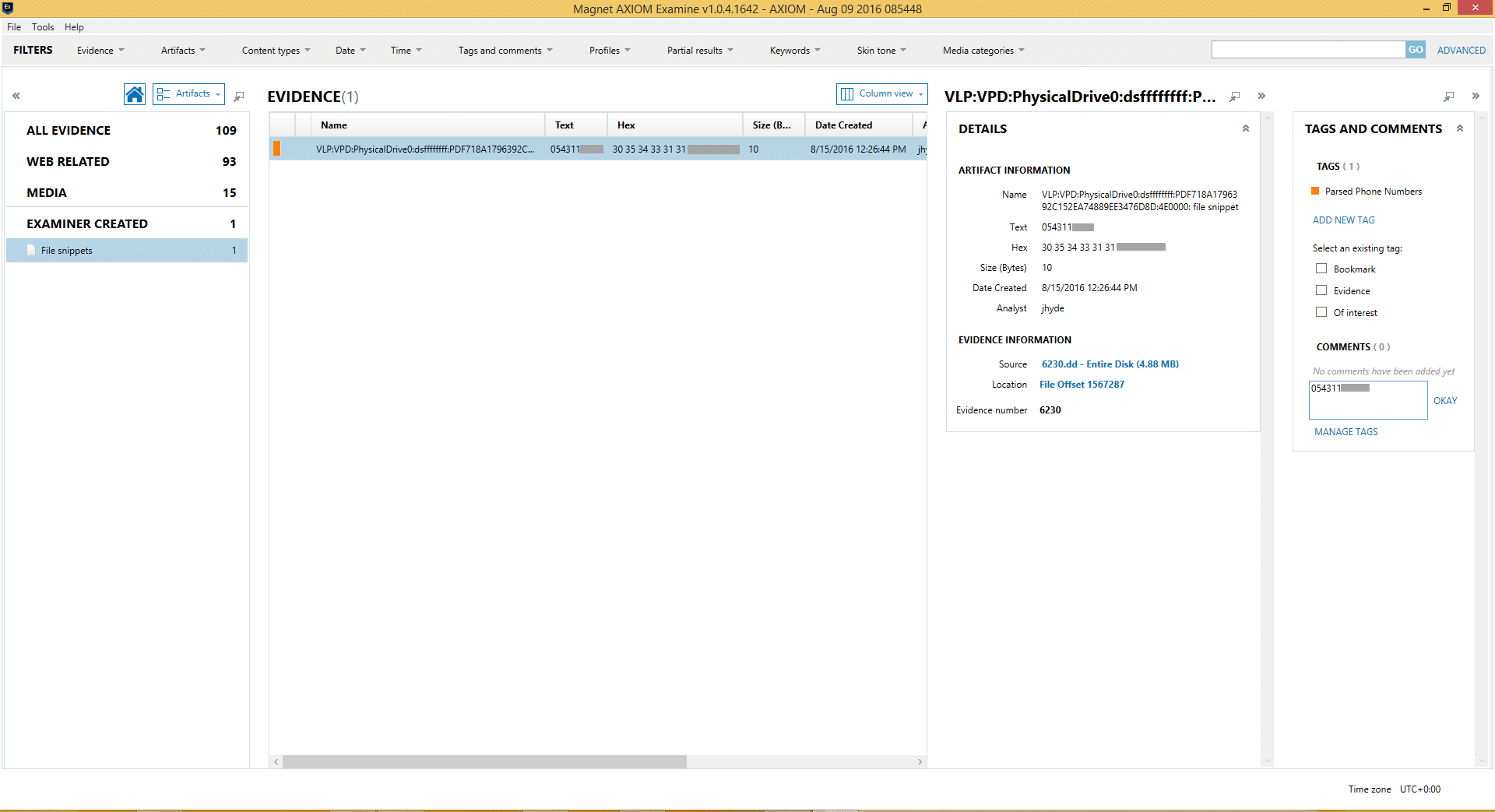This screenshot has width=1495, height=812.
Task: Sort by the Size column header
Action: coord(774,125)
